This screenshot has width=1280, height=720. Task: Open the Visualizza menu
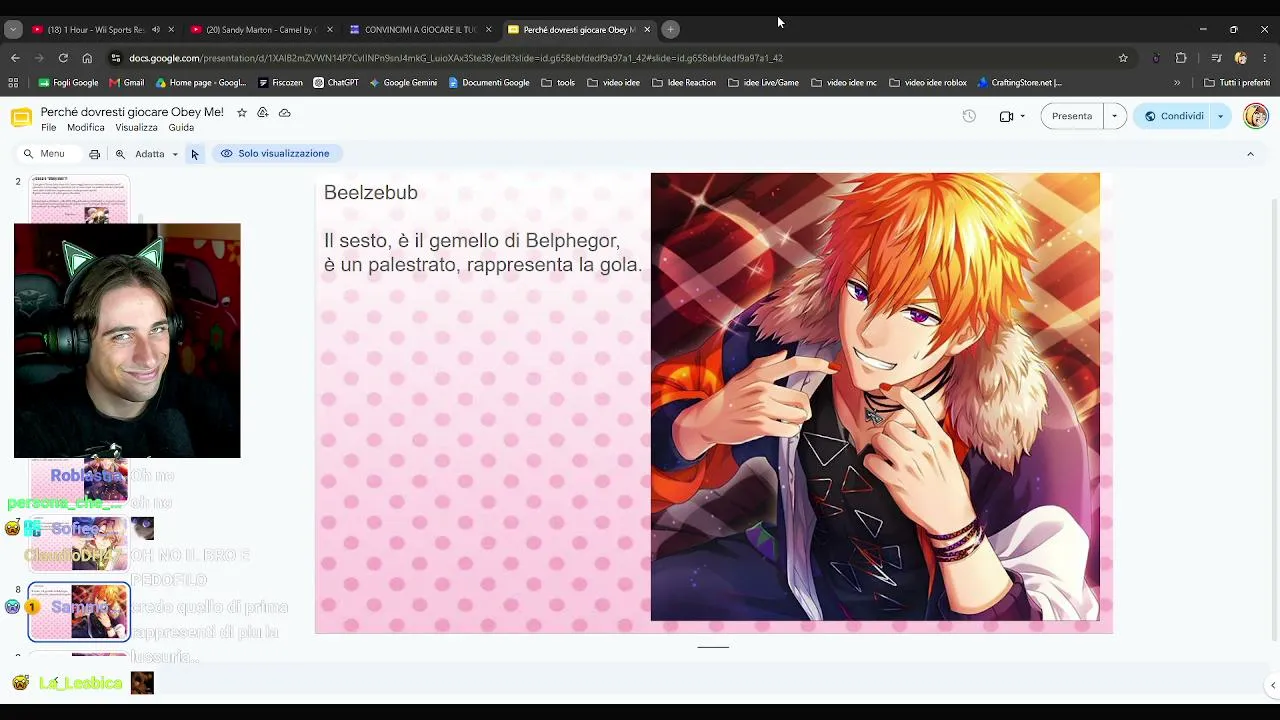tap(136, 128)
